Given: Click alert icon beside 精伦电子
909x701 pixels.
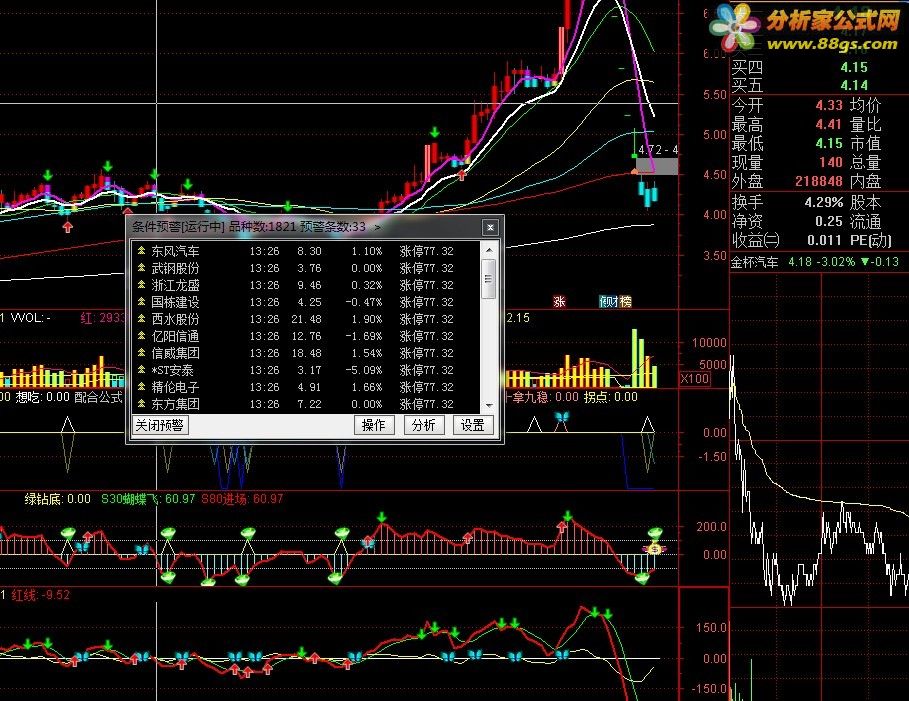Looking at the screenshot, I should point(141,386).
